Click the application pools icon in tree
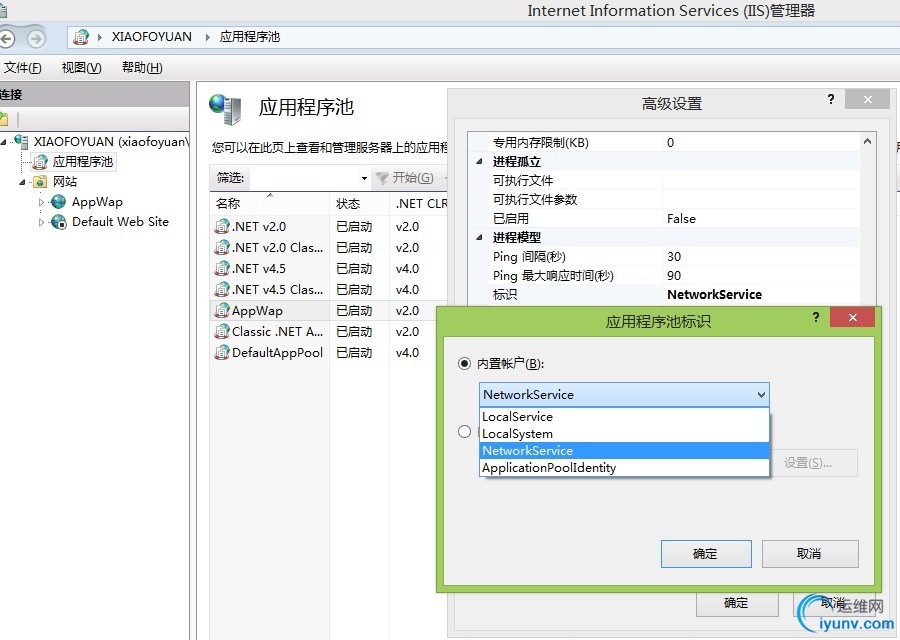The image size is (900, 640). coord(40,162)
